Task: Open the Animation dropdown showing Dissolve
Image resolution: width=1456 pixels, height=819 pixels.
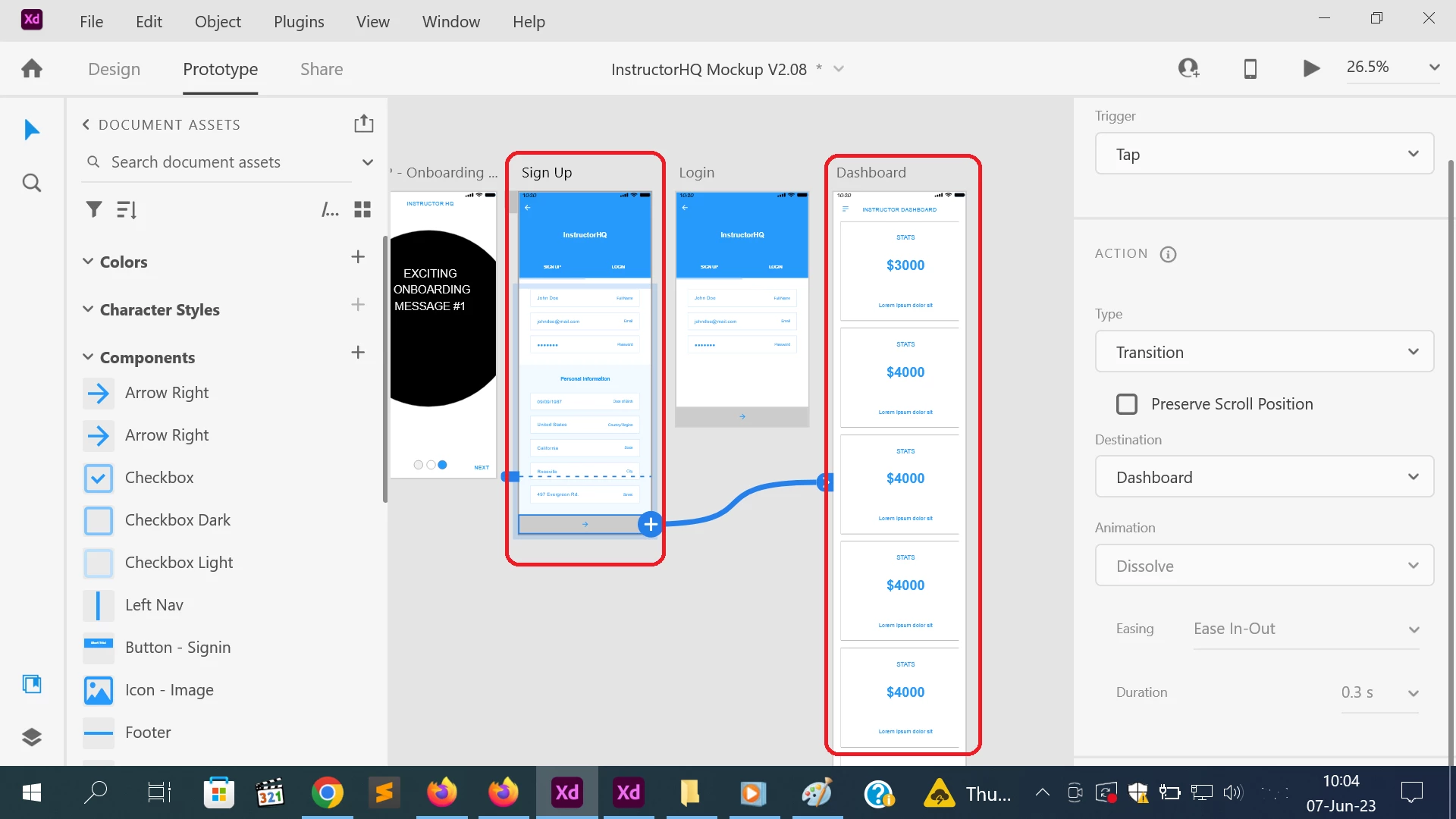Action: (x=1264, y=566)
